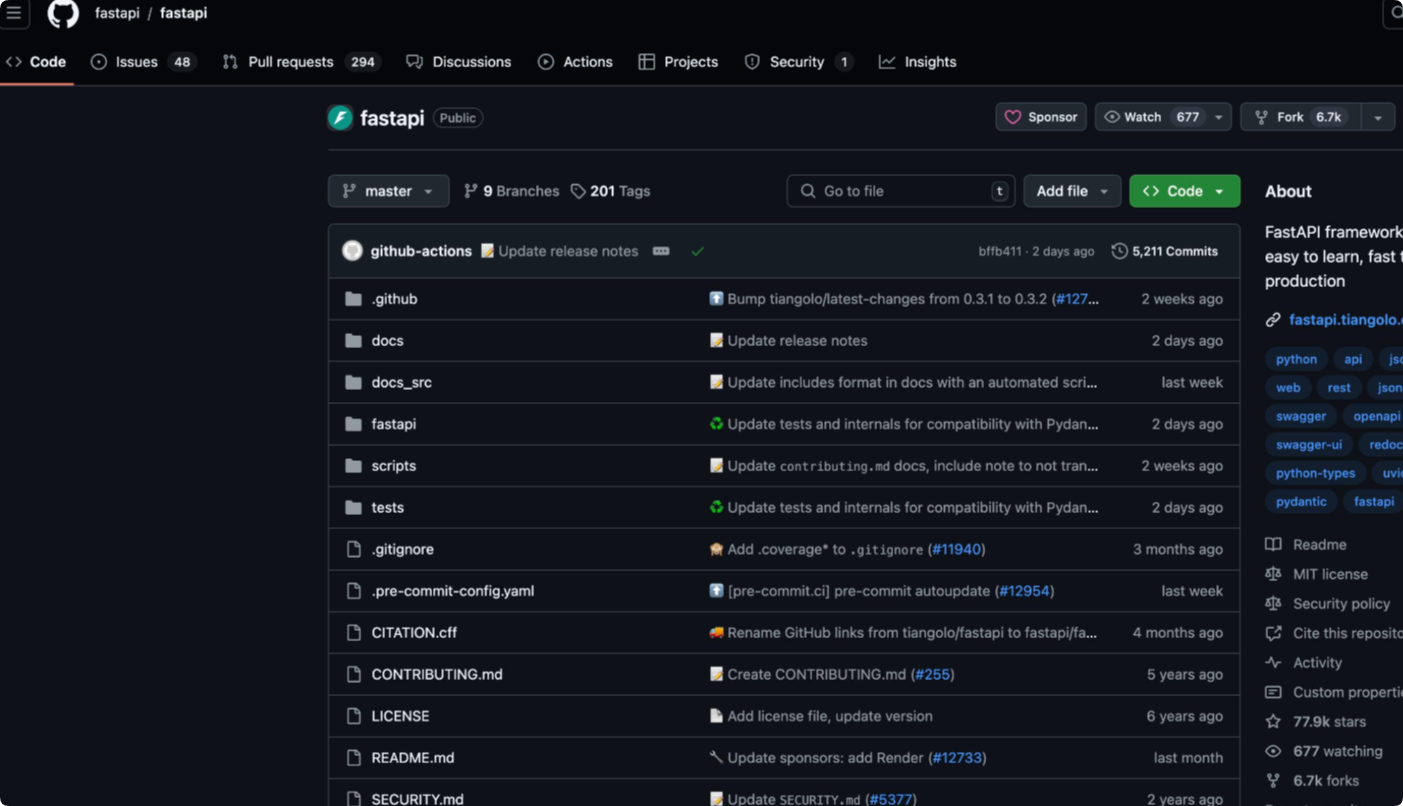This screenshot has height=806, width=1403.
Task: Open the green Code dropdown button
Action: point(1185,191)
